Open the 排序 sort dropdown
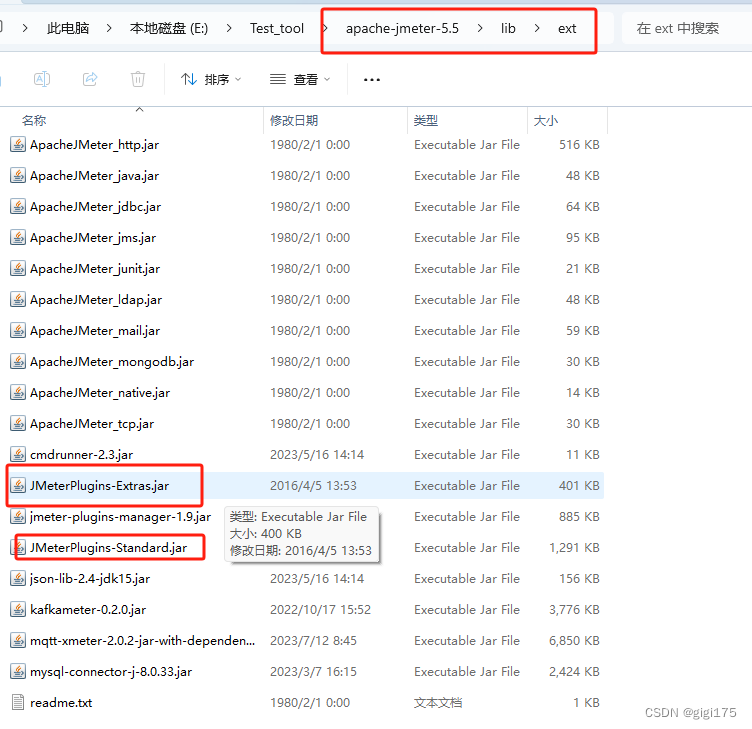This screenshot has width=752, height=729. pyautogui.click(x=211, y=79)
